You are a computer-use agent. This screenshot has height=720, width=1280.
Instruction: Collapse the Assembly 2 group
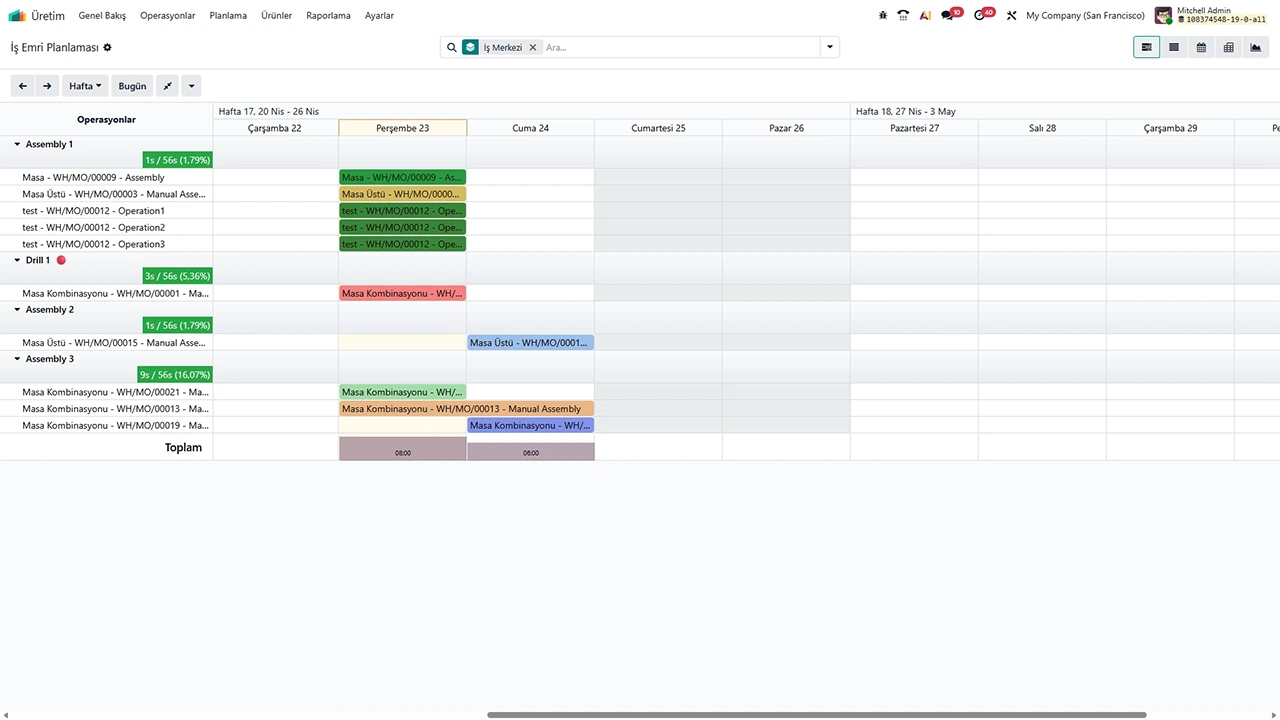coord(17,309)
